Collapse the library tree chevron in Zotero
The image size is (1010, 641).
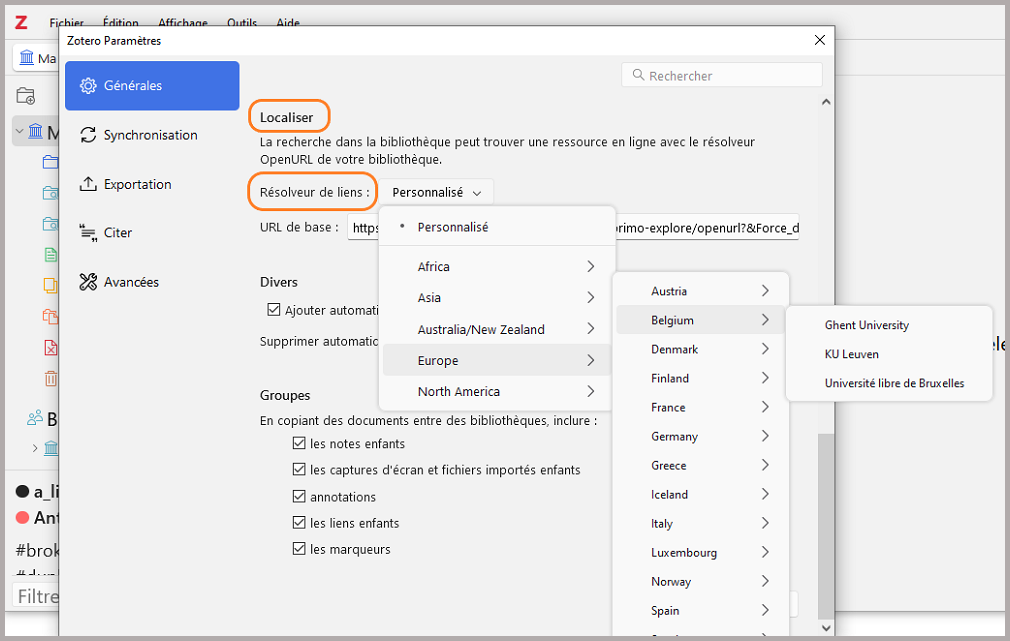tap(19, 131)
